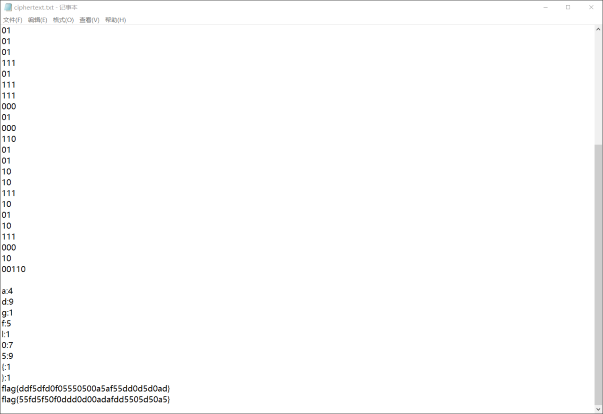Place cursor on line g:1
603x414 pixels.
[x=7, y=313]
